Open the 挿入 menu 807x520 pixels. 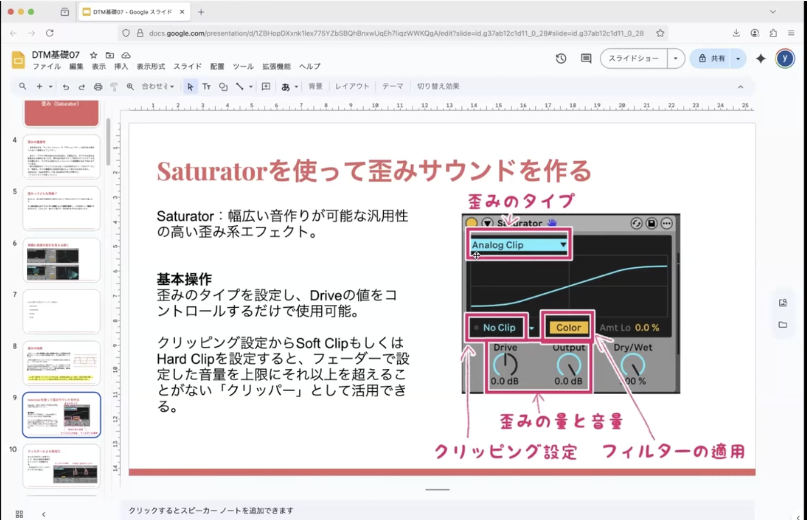pos(121,67)
